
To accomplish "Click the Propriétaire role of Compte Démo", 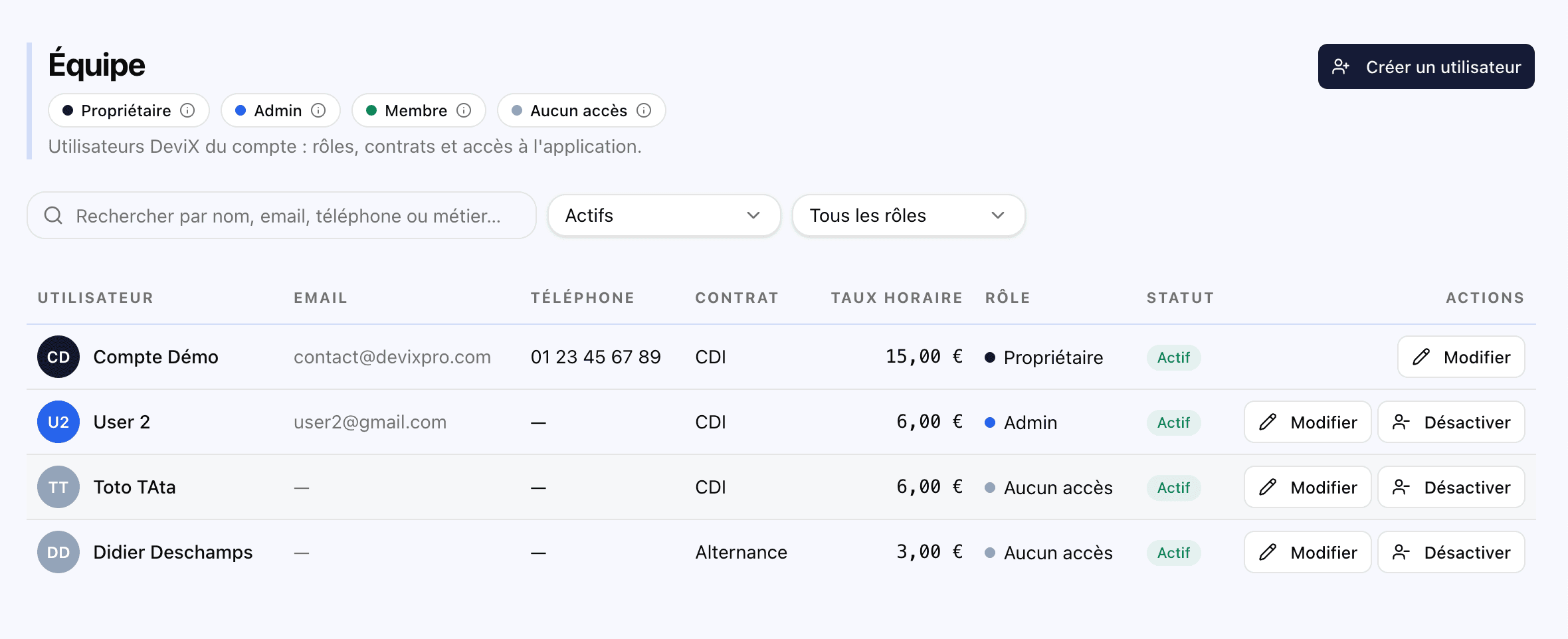I will pyautogui.click(x=1044, y=357).
